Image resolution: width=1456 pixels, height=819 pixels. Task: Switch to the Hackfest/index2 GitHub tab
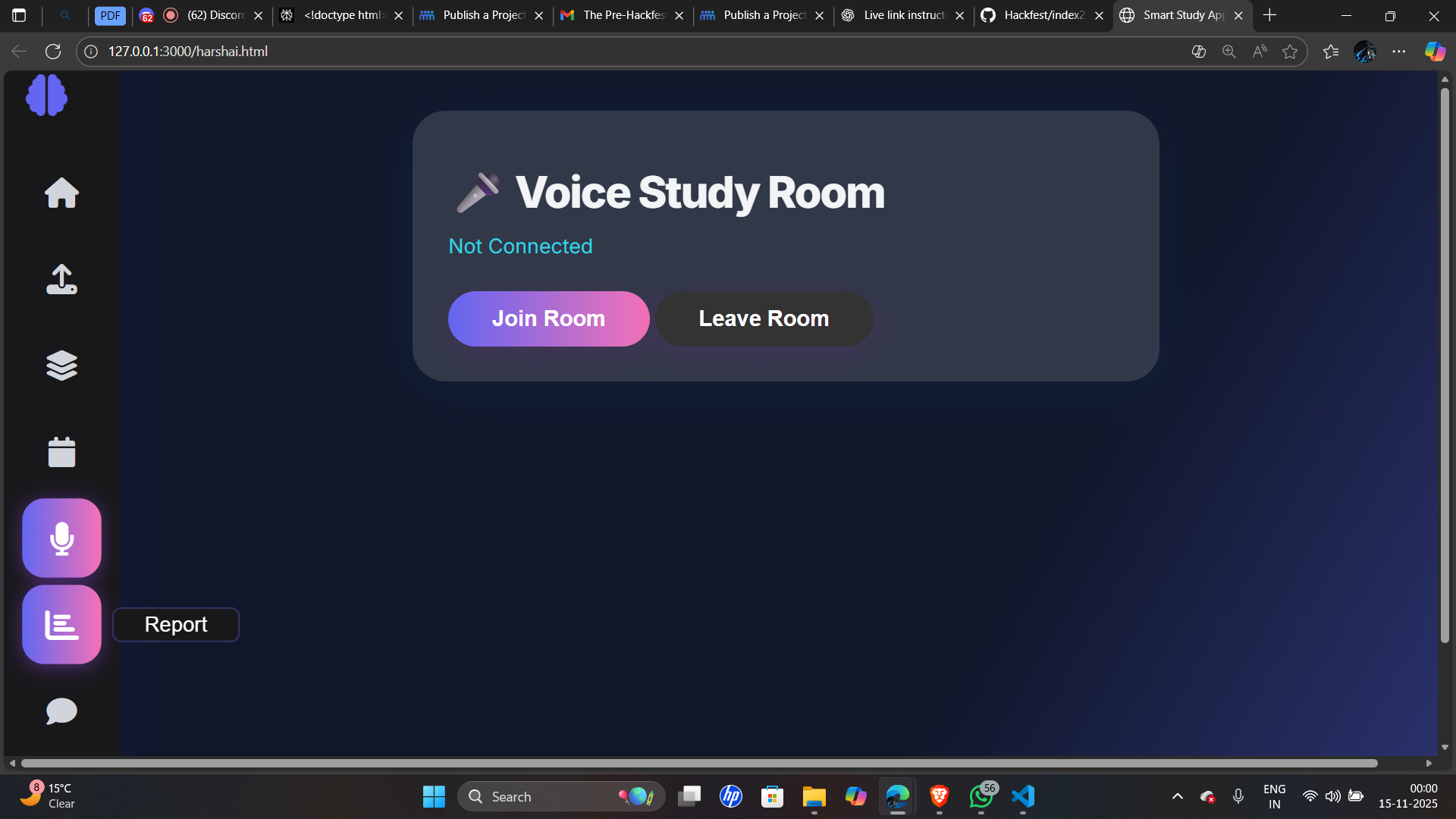click(x=1039, y=15)
